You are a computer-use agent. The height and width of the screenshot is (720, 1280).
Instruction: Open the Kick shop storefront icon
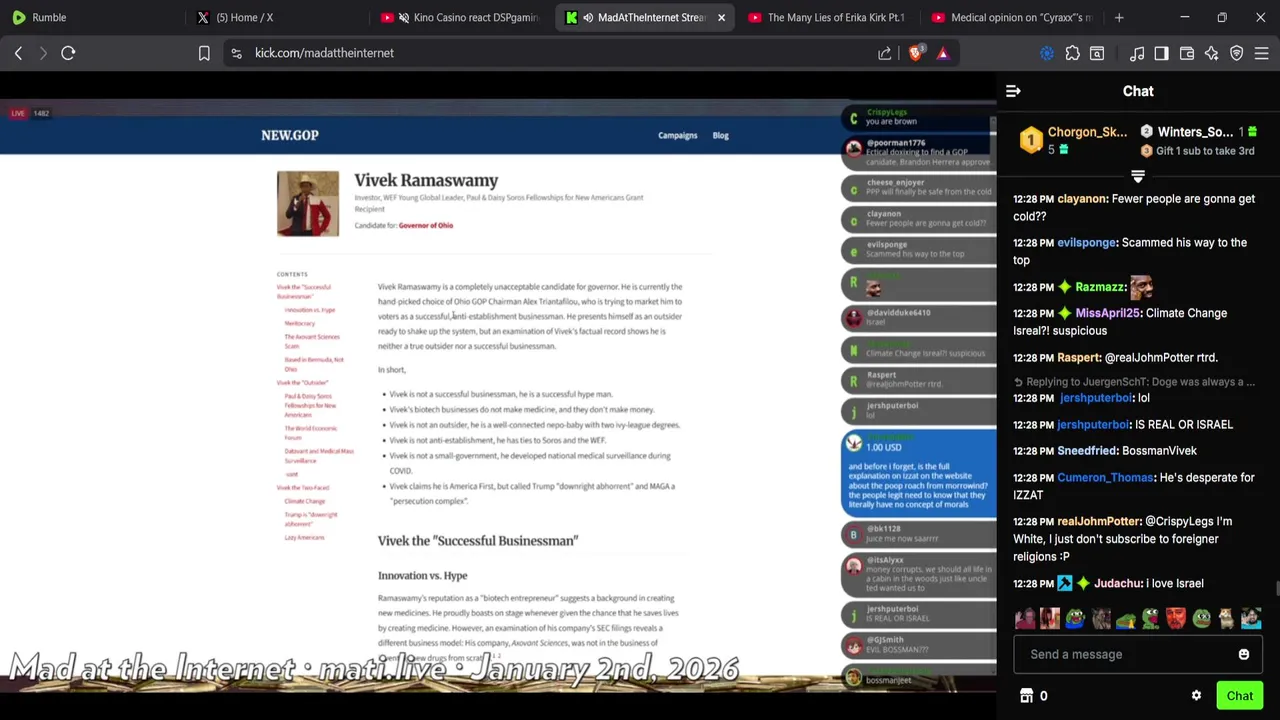[1026, 696]
